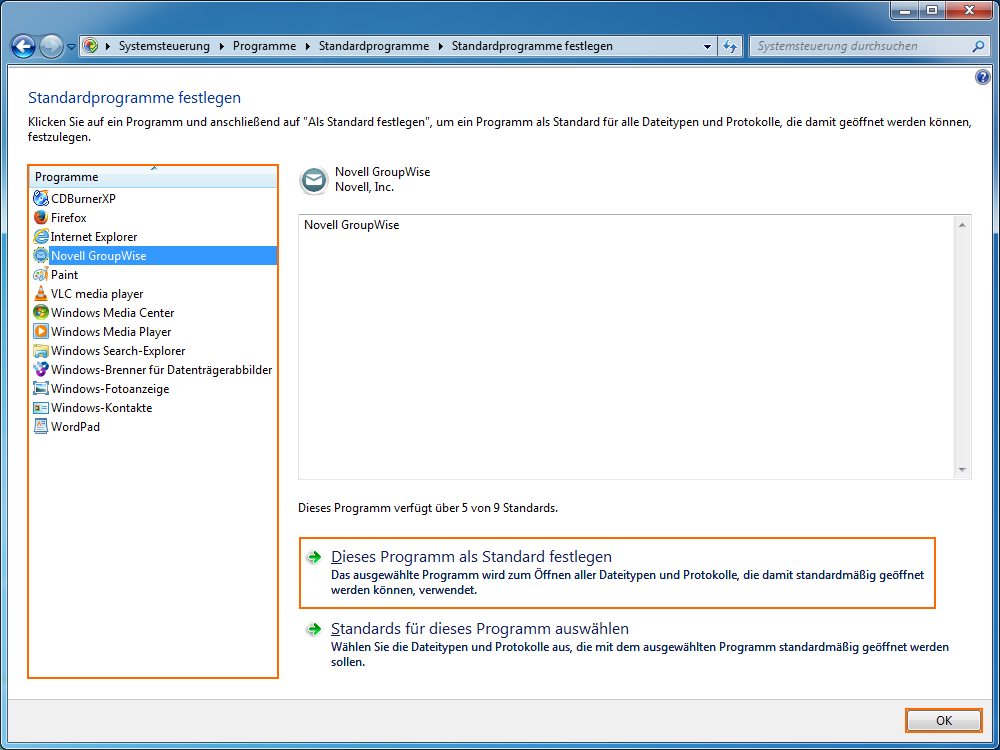Image resolution: width=1000 pixels, height=750 pixels.
Task: Select 'Windows Search-Explorer' entry
Action: [118, 351]
